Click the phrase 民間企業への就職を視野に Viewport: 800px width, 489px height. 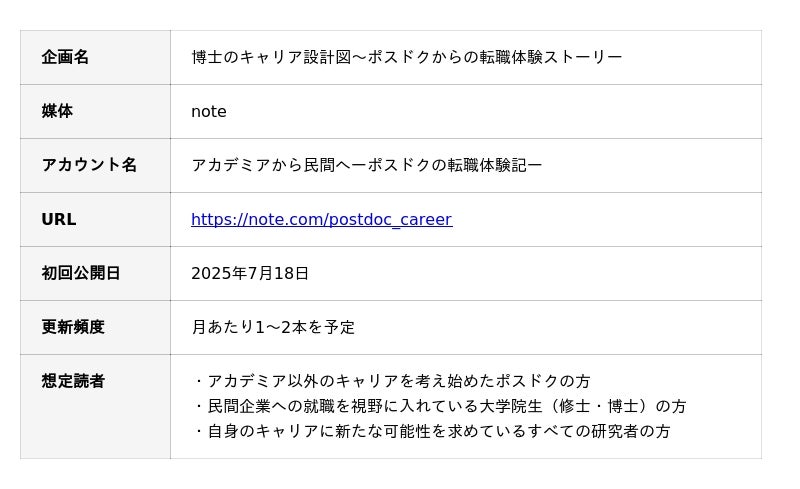304,407
